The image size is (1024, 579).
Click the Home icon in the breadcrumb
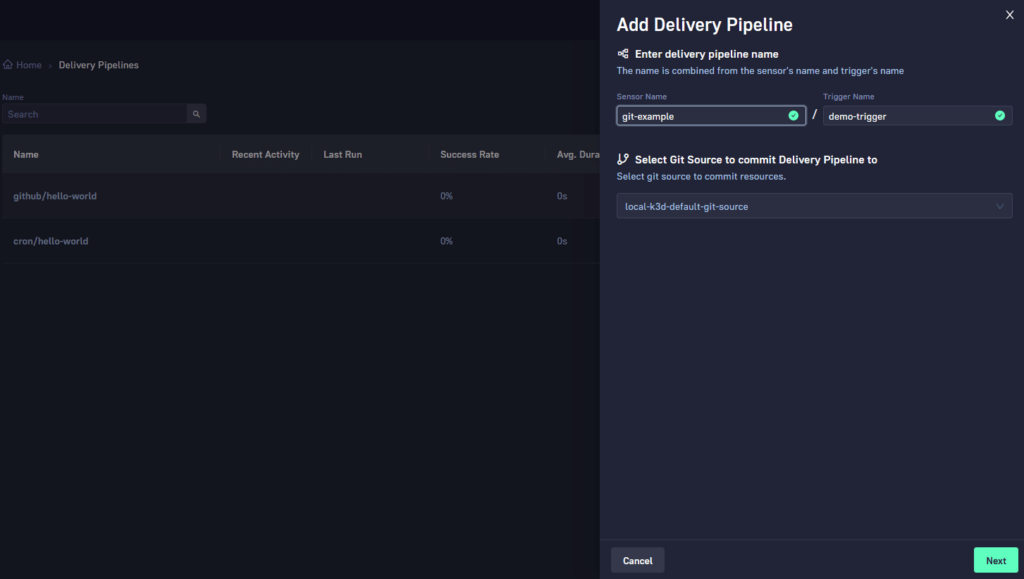(x=8, y=64)
